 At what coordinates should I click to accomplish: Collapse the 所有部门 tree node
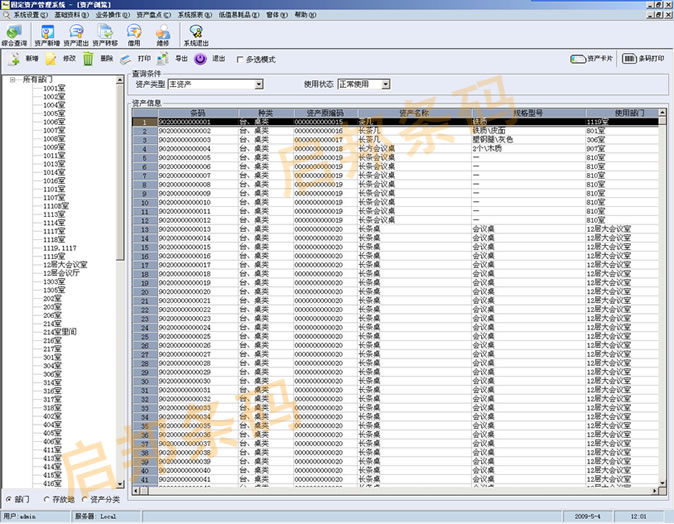[12, 80]
